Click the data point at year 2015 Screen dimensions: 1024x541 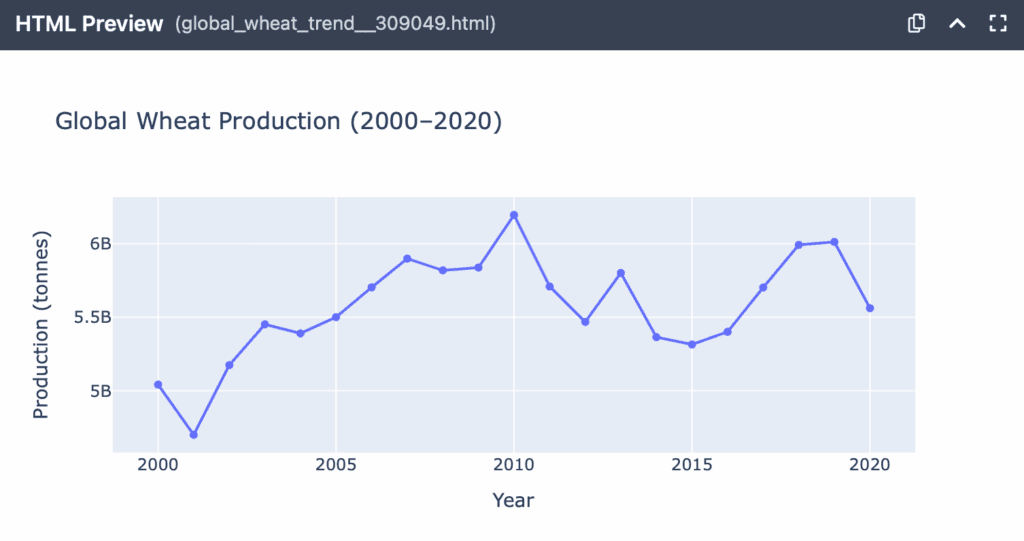point(692,345)
